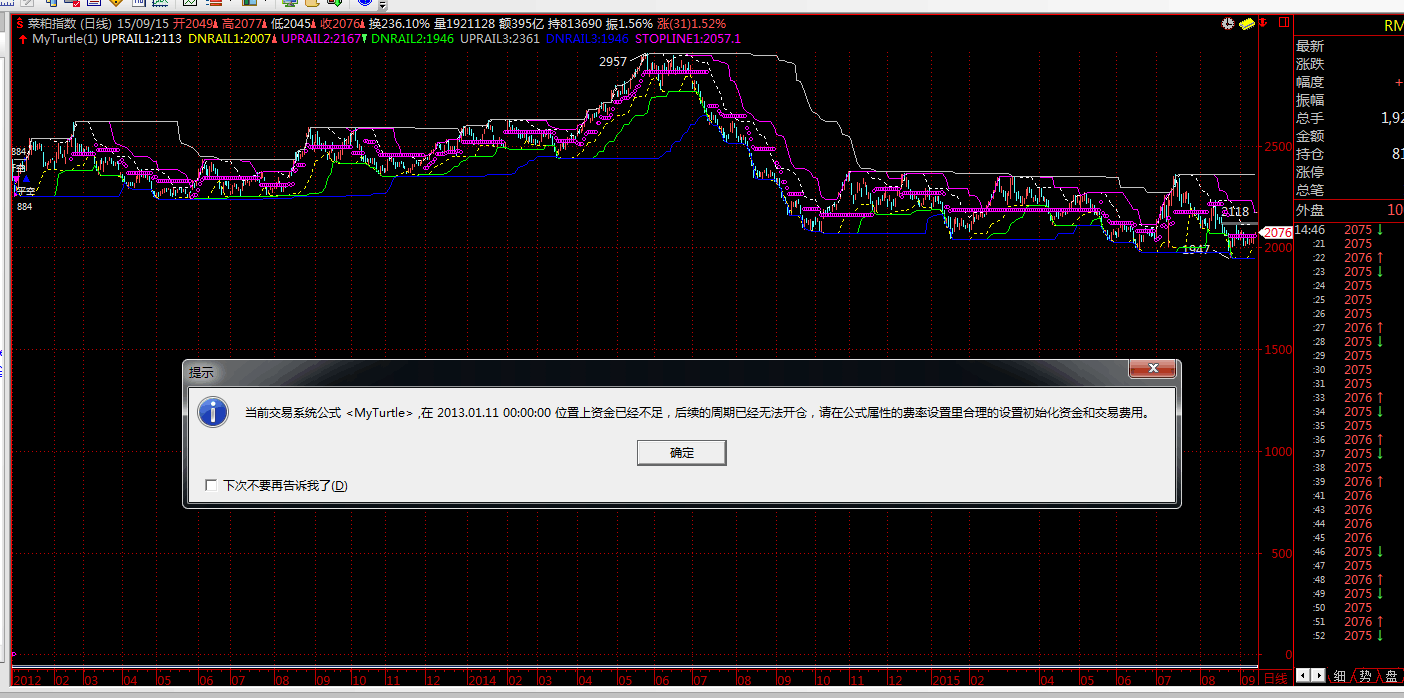Close the 提示 dialog with the X

pos(1151,369)
